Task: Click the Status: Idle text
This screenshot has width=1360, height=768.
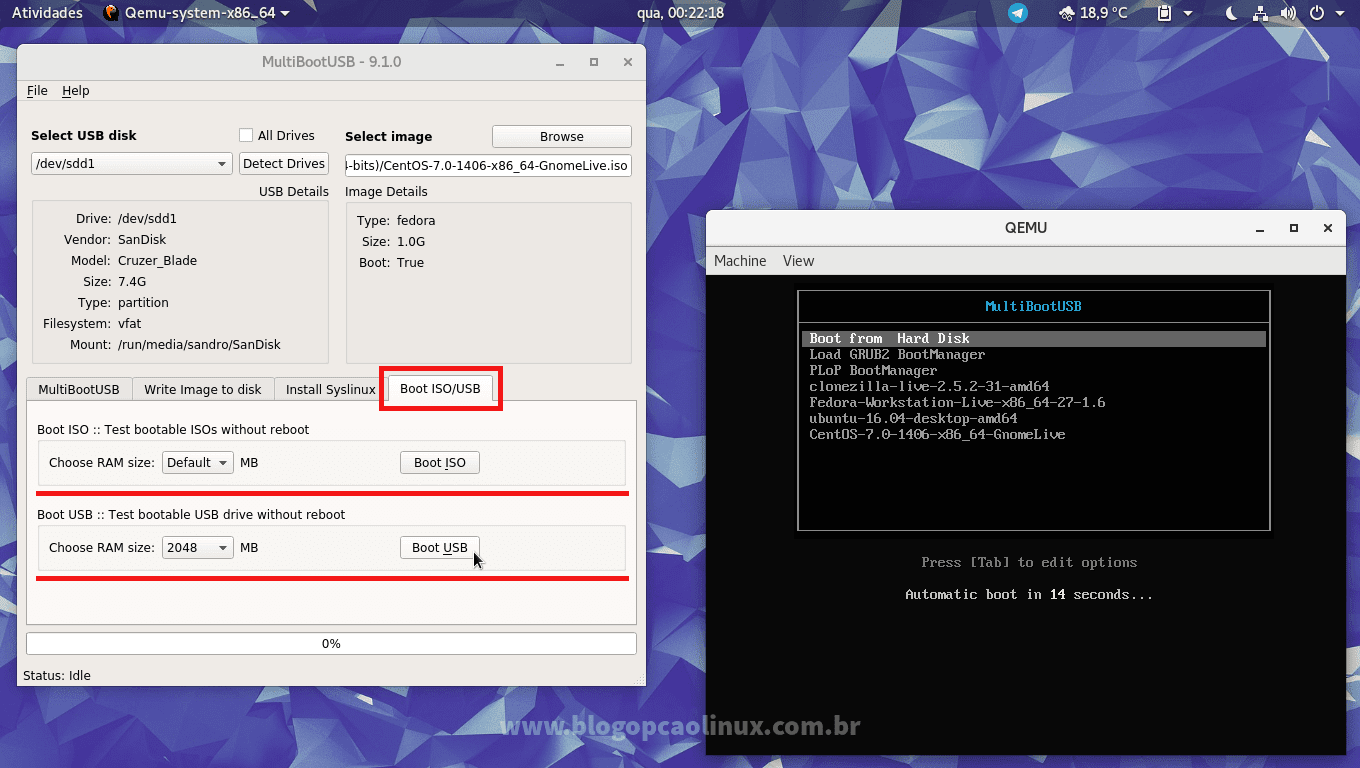Action: pyautogui.click(x=57, y=675)
